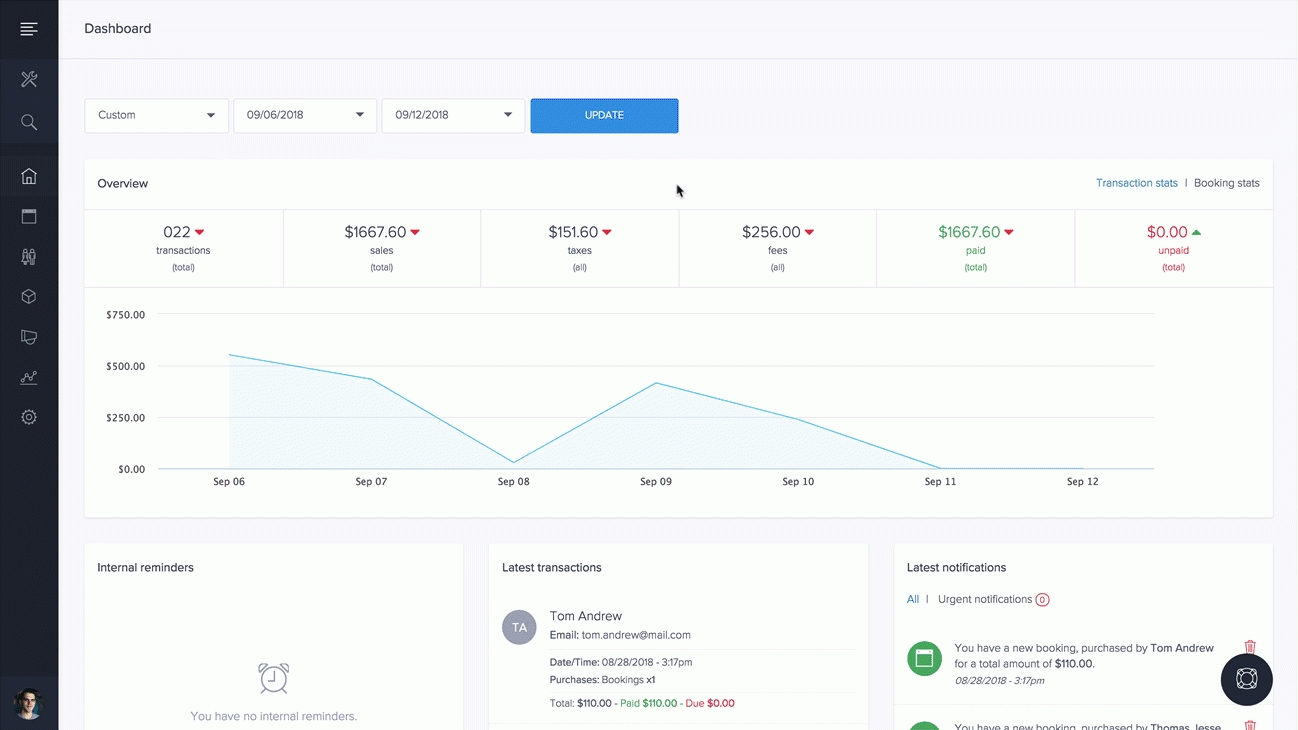
Task: Click the $750.00 y-axis label
Action: tap(126, 315)
